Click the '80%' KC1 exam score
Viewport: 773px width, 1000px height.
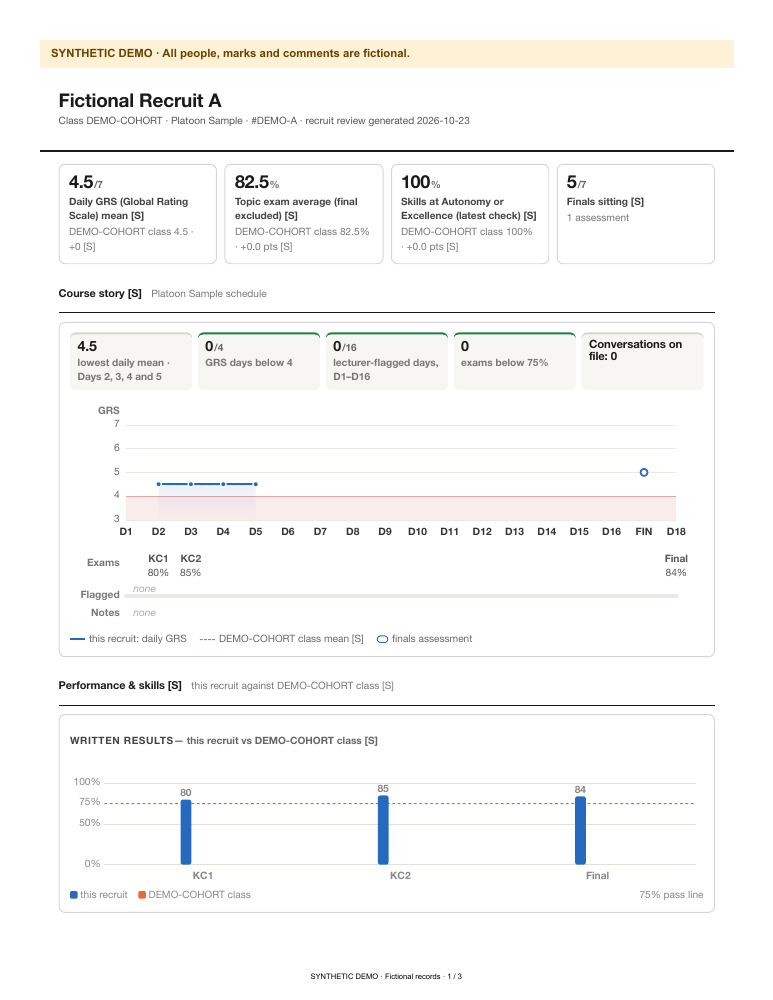(x=158, y=573)
